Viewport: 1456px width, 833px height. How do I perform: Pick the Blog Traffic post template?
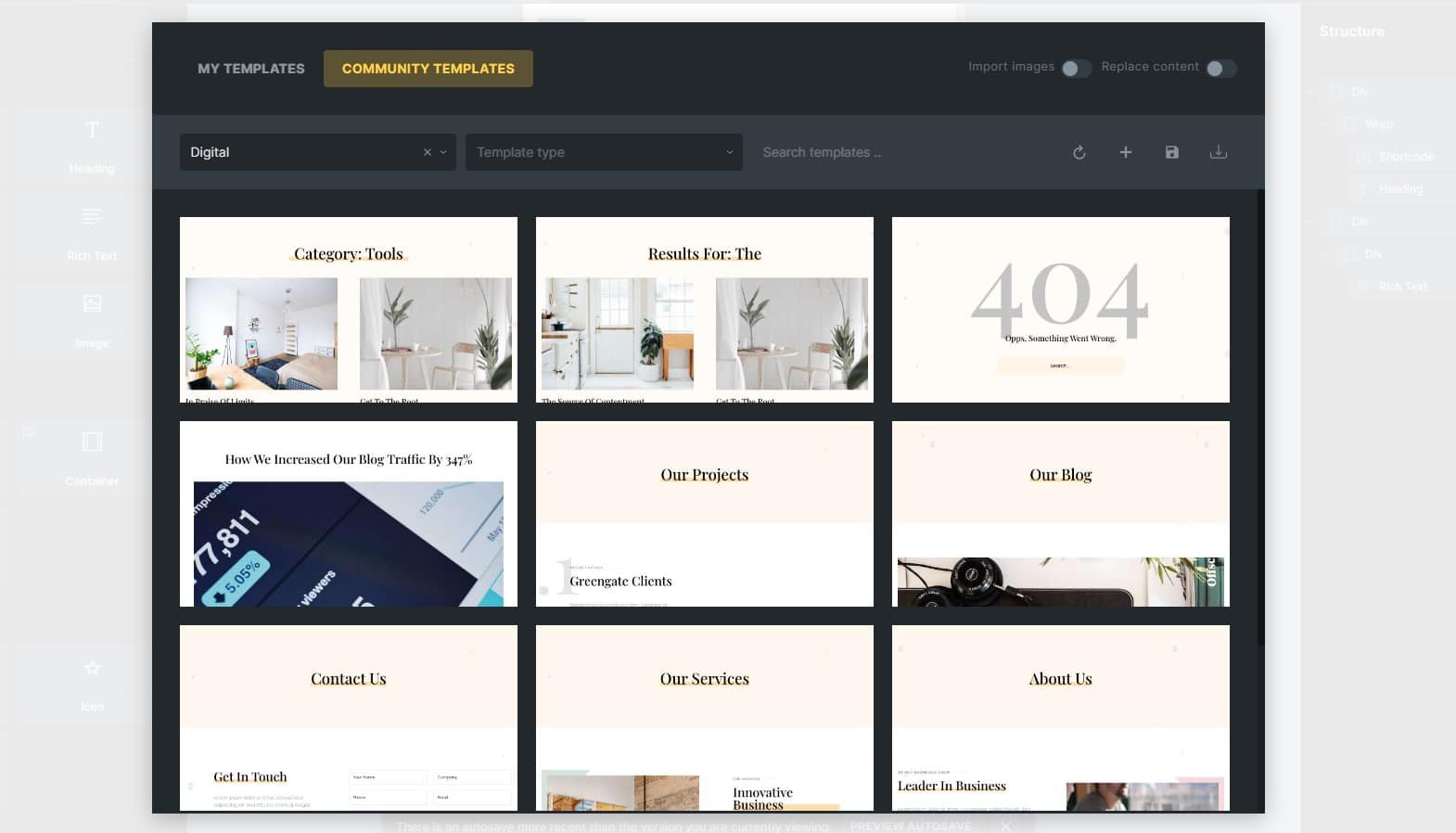(x=349, y=514)
